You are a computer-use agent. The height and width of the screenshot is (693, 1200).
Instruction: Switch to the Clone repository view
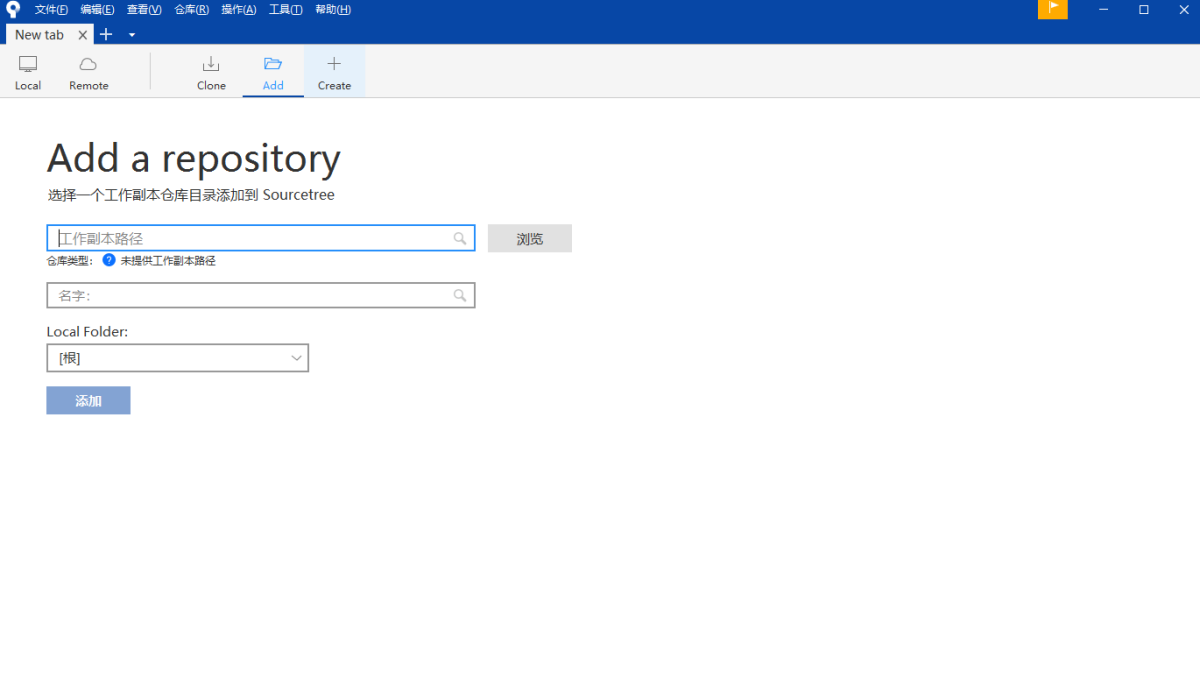[x=211, y=71]
